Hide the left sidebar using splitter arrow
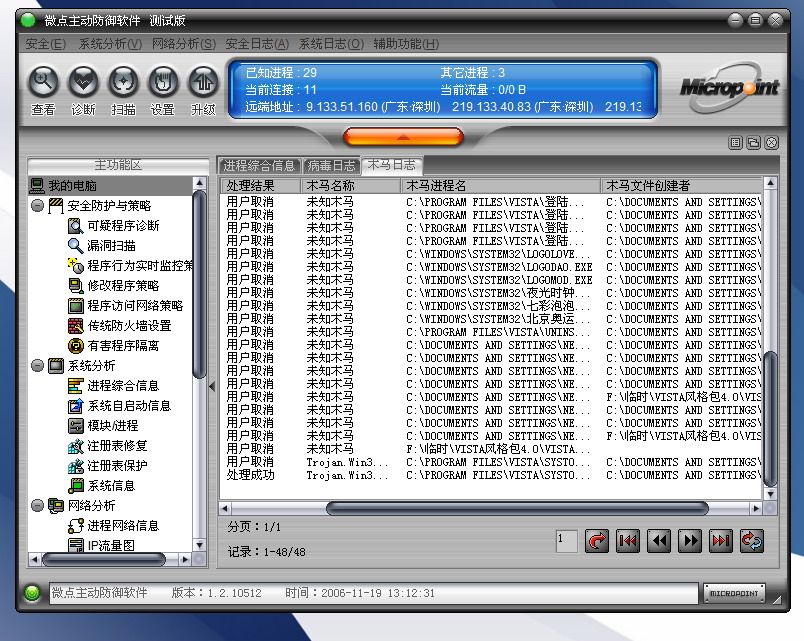The image size is (804, 641). 212,387
